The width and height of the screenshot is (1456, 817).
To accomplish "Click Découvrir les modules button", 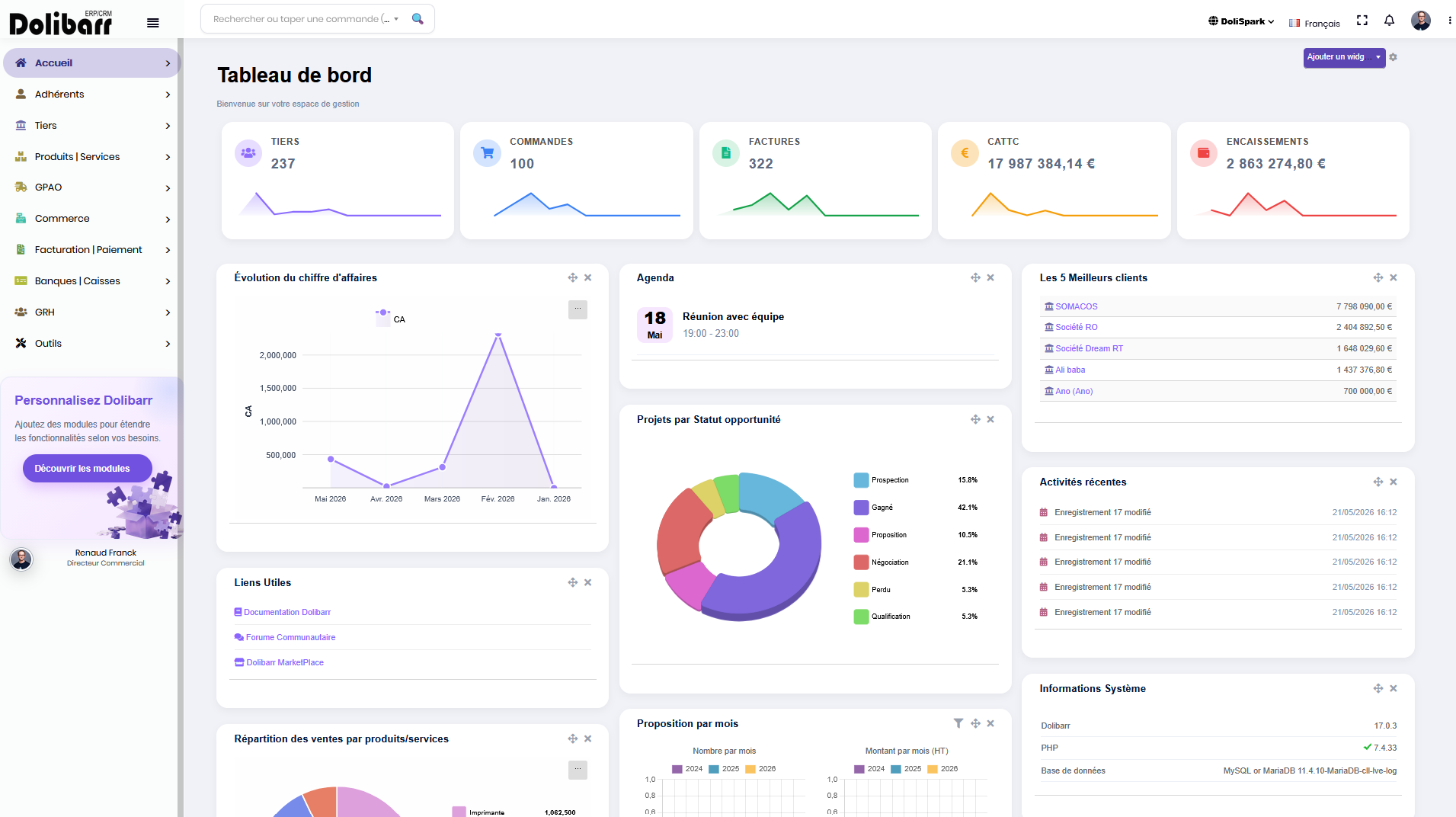I will click(x=88, y=469).
